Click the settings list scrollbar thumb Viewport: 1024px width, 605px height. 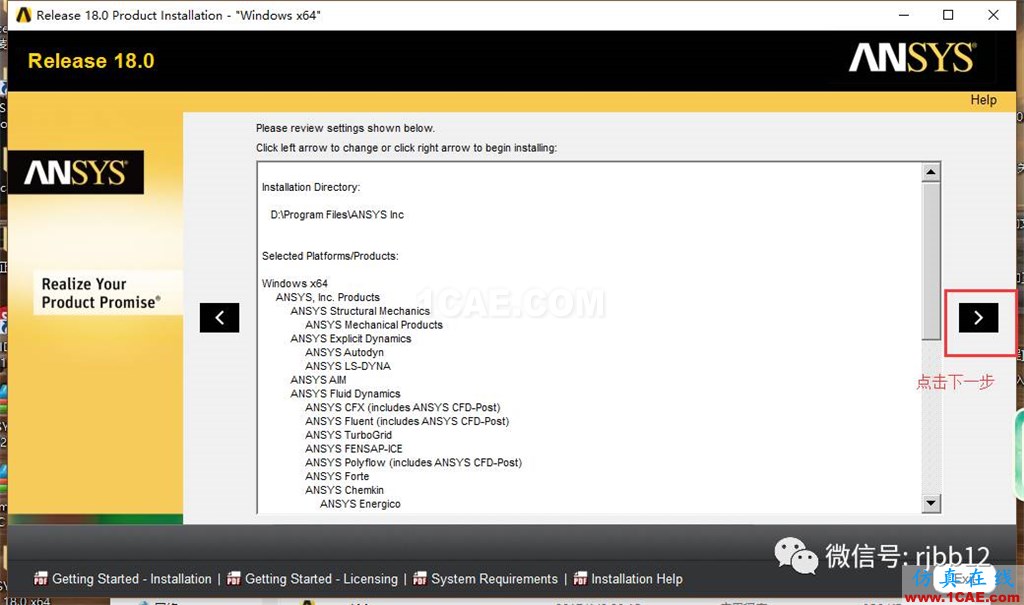(x=931, y=261)
